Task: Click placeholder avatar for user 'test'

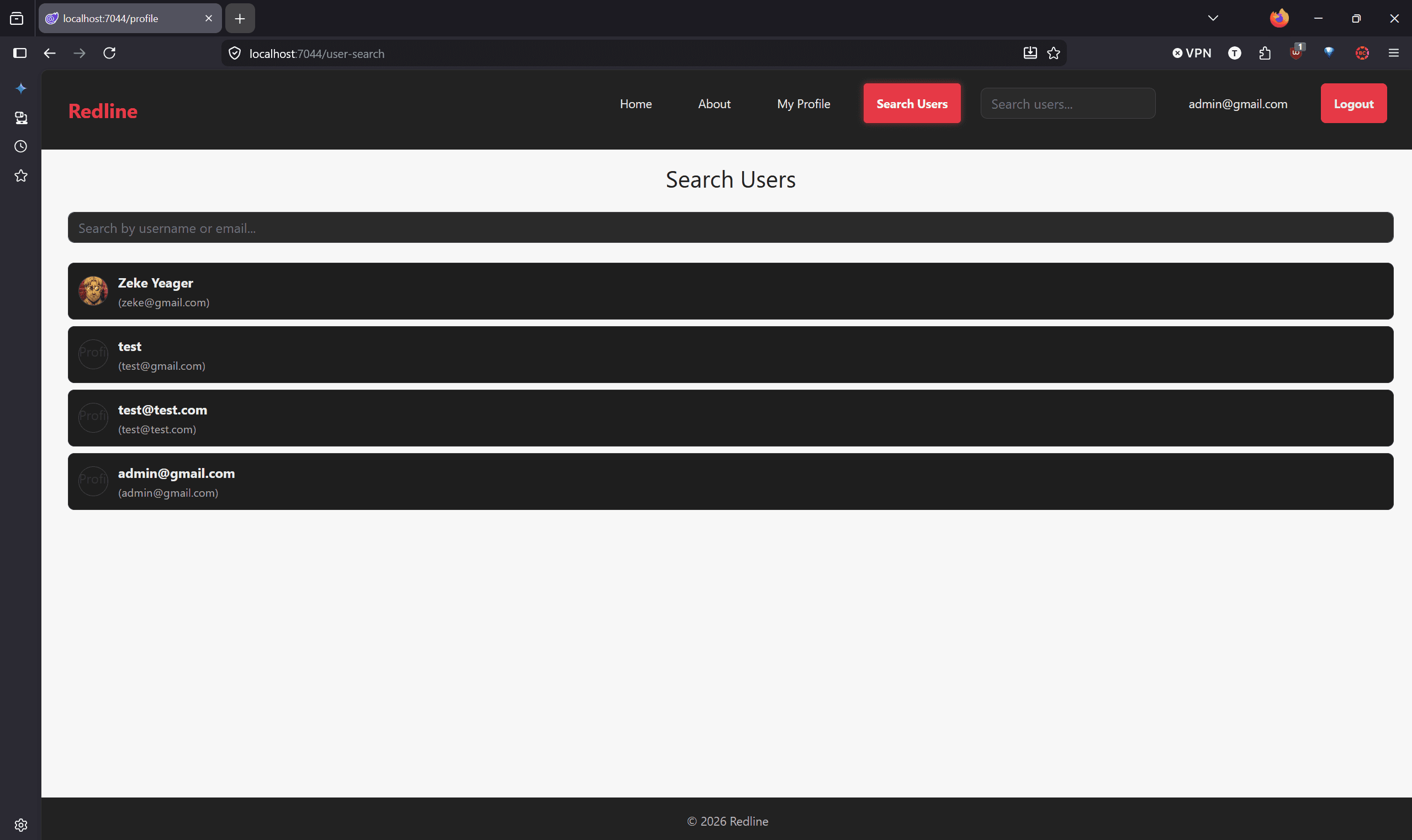Action: tap(93, 354)
